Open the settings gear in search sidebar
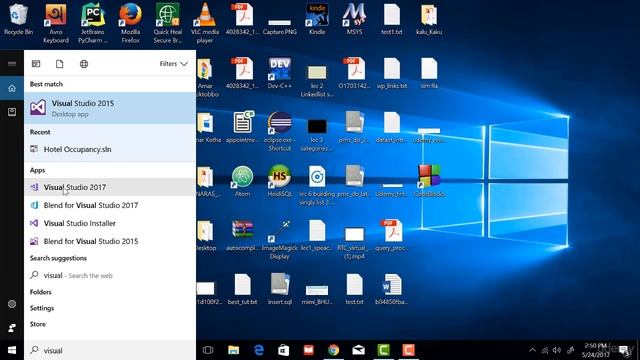640x360 pixels. [x=12, y=304]
